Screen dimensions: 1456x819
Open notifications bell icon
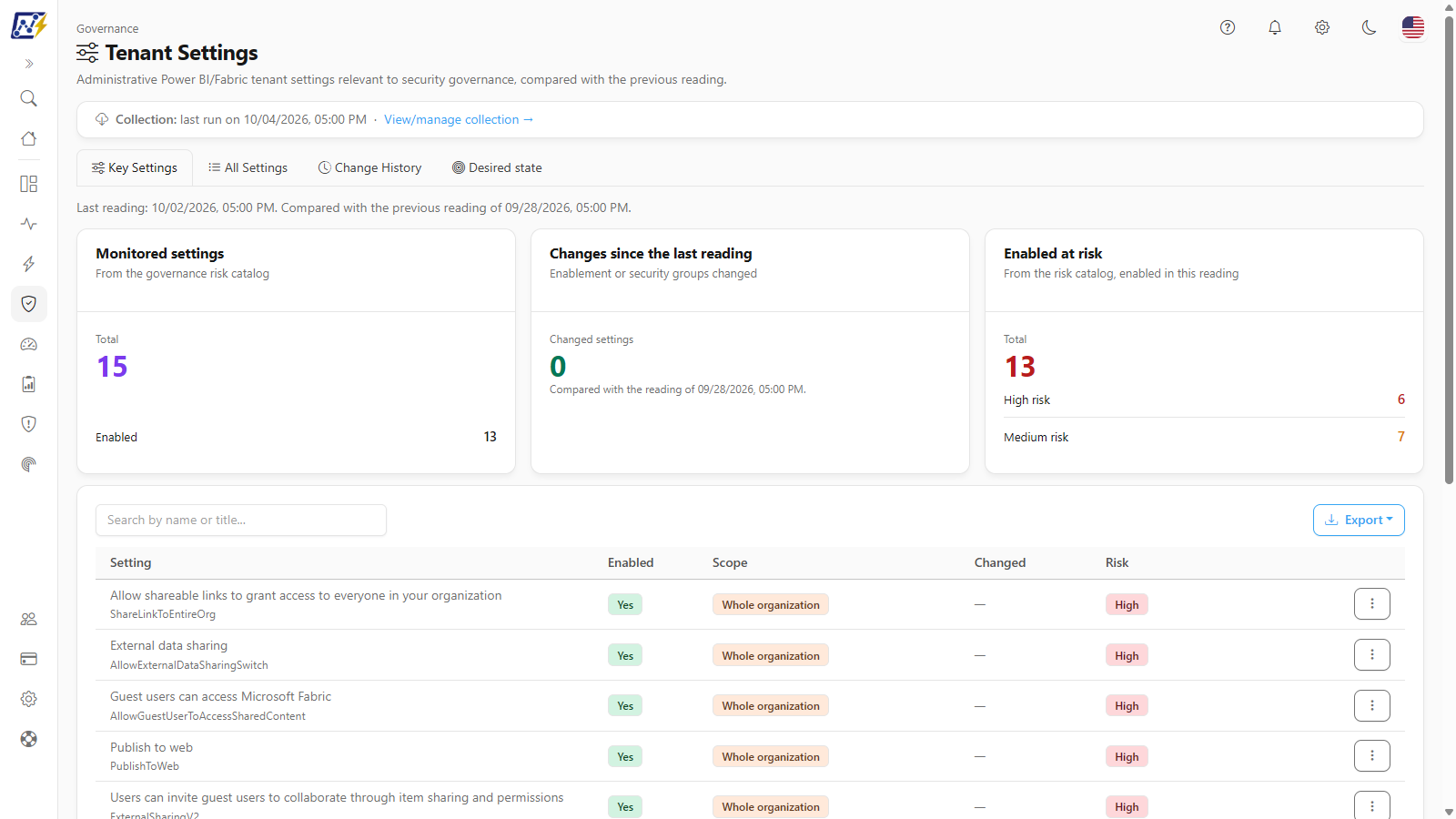(x=1275, y=27)
